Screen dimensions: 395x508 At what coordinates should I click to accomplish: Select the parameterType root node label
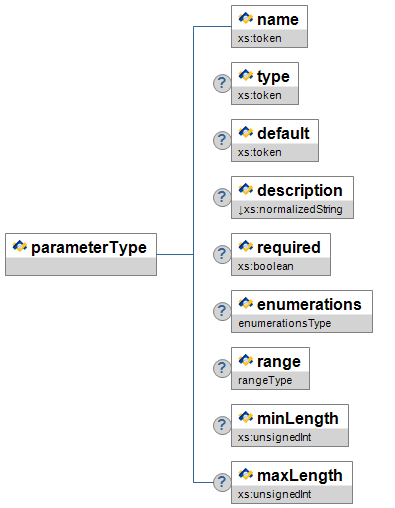(x=89, y=247)
